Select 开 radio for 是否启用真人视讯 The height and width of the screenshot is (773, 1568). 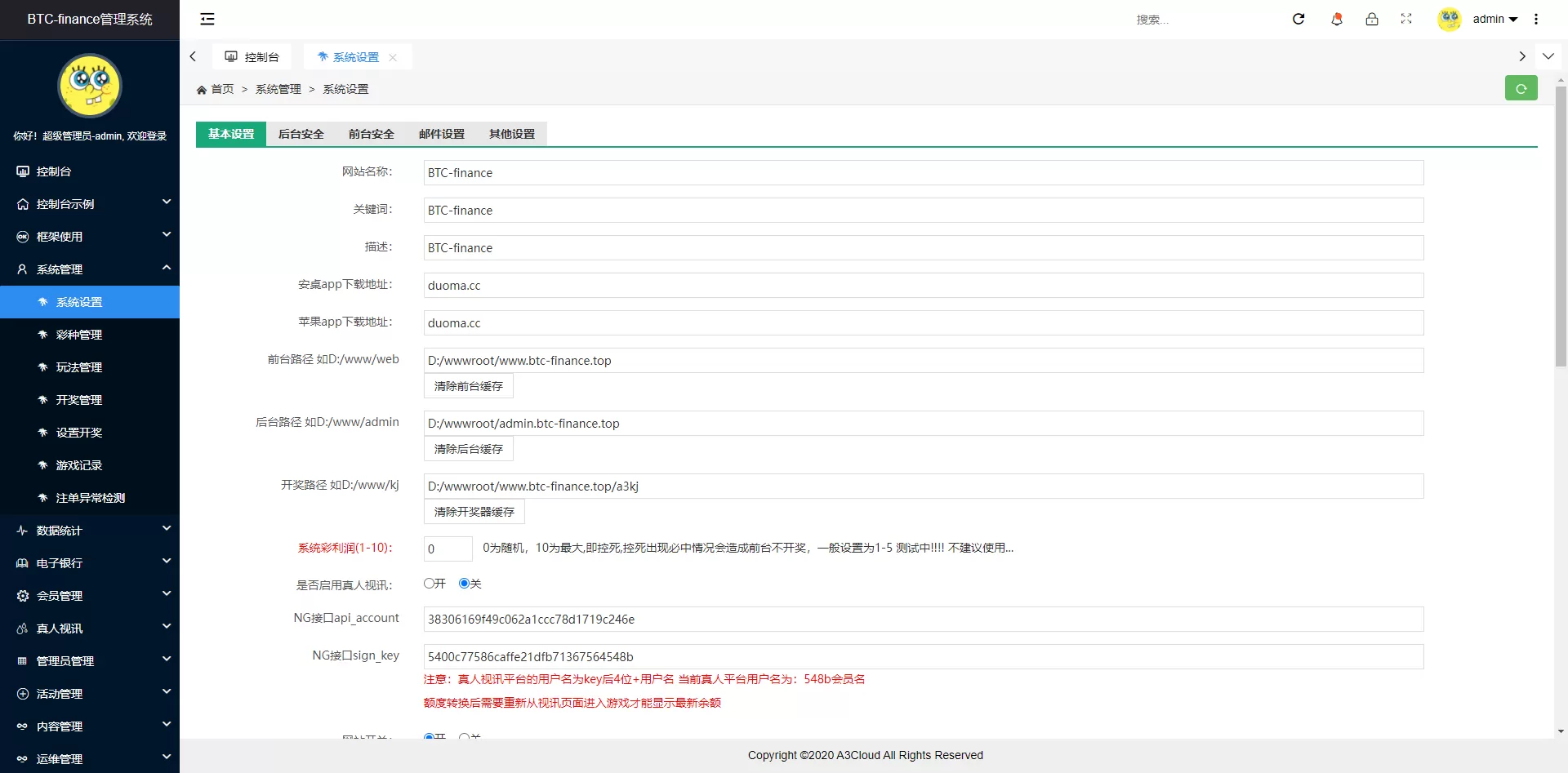click(429, 584)
